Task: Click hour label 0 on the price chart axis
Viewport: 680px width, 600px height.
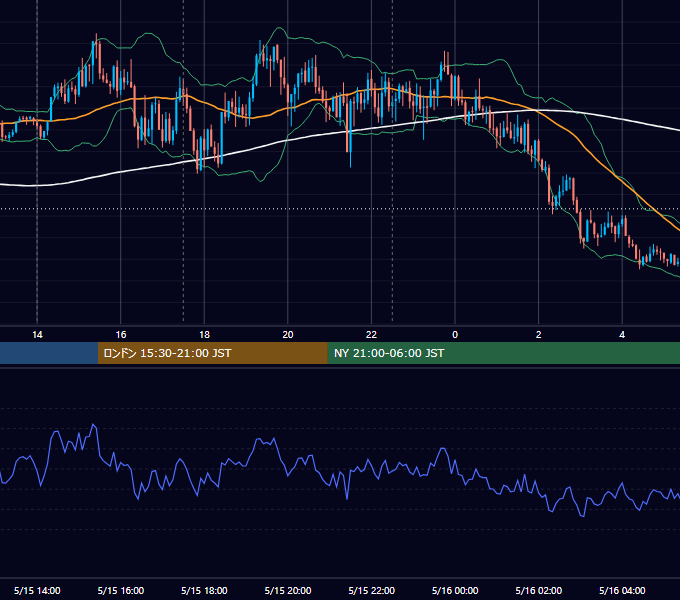Action: click(x=455, y=335)
